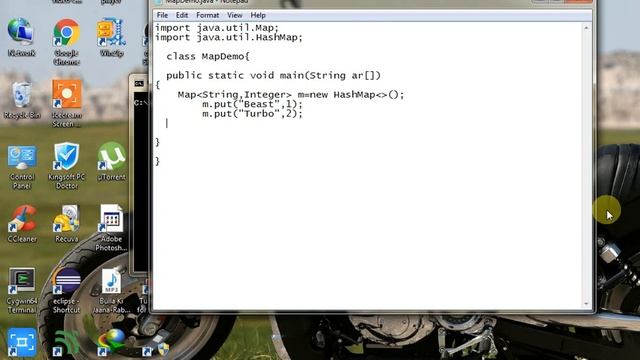
Task: Select the Kingsoft PC Doctor shortcut
Action: click(67, 166)
